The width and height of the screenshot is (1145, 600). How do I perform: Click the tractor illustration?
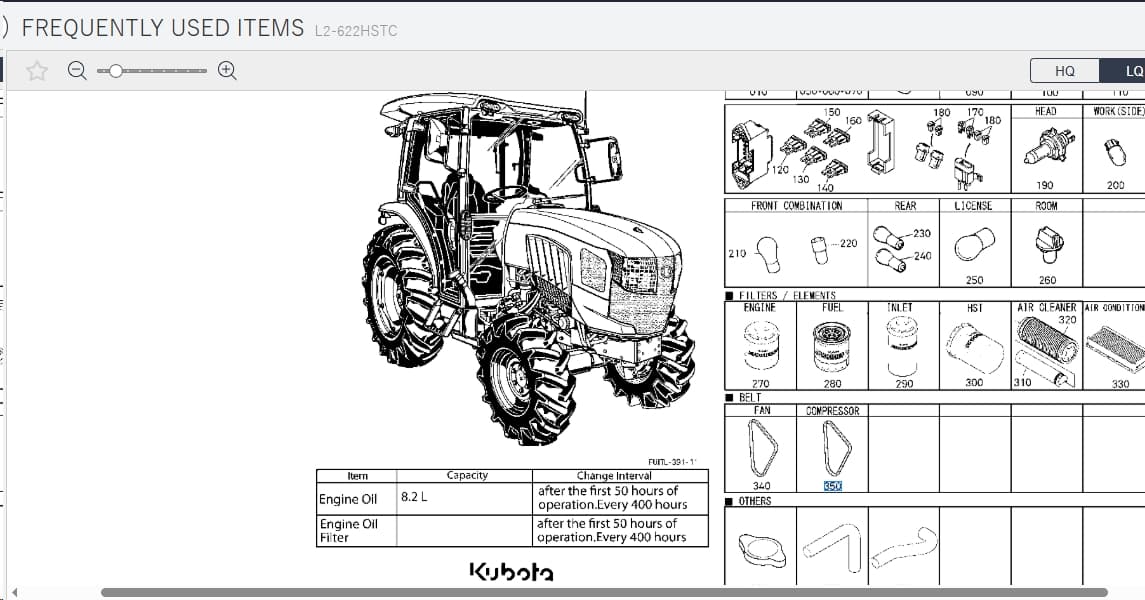pyautogui.click(x=528, y=267)
